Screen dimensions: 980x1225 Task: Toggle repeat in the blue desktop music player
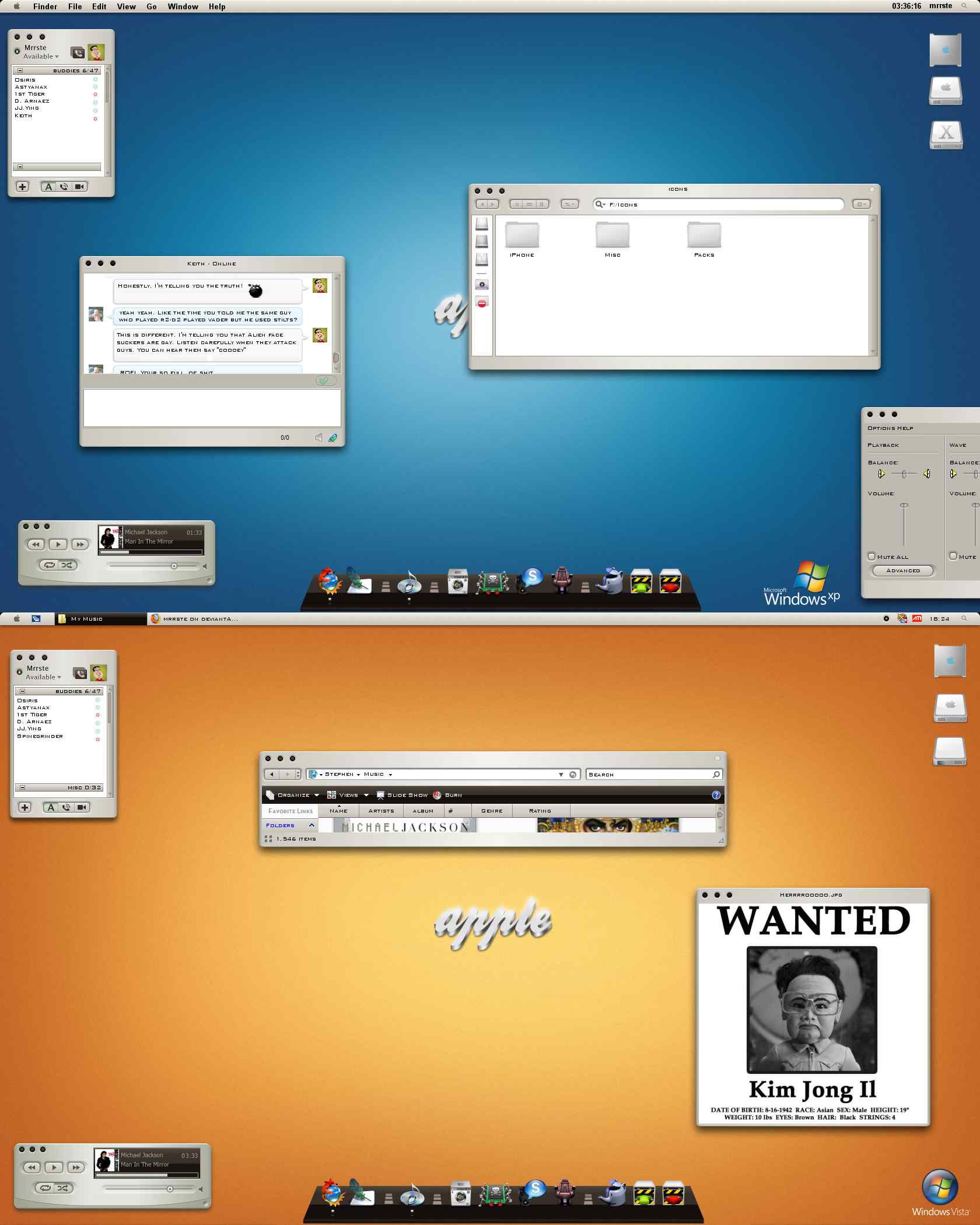point(50,565)
